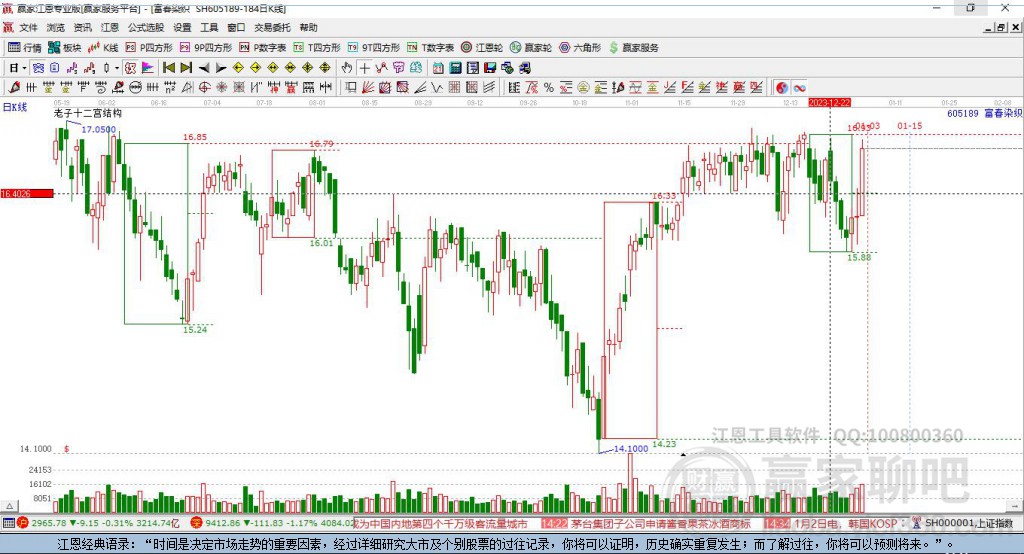Open the T数字表 tool
Image resolution: width=1024 pixels, height=554 pixels.
coord(430,48)
